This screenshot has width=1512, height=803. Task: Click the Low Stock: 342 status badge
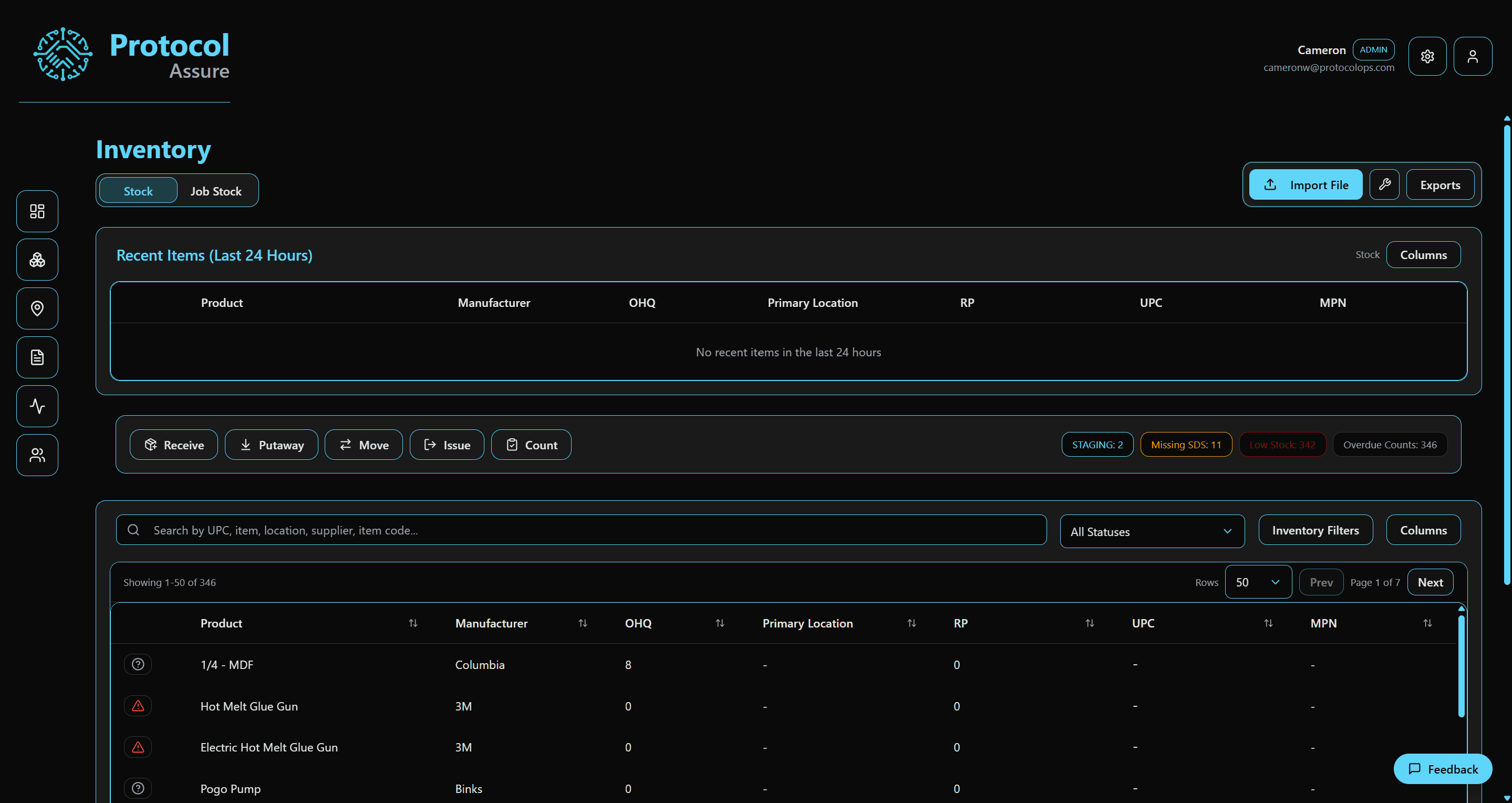point(1282,445)
